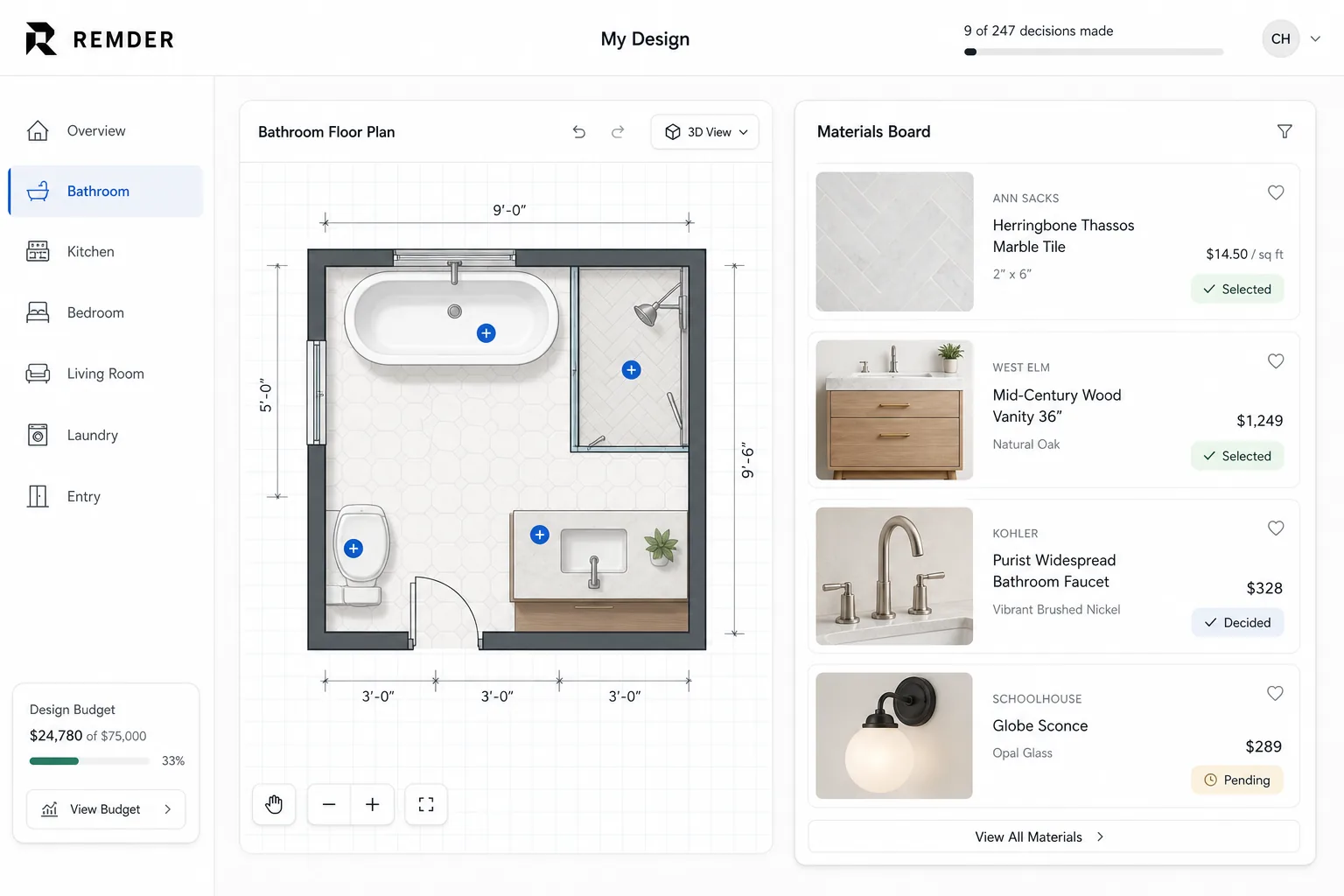Select the potted plant on the vanity
This screenshot has width=1344, height=896.
(661, 546)
